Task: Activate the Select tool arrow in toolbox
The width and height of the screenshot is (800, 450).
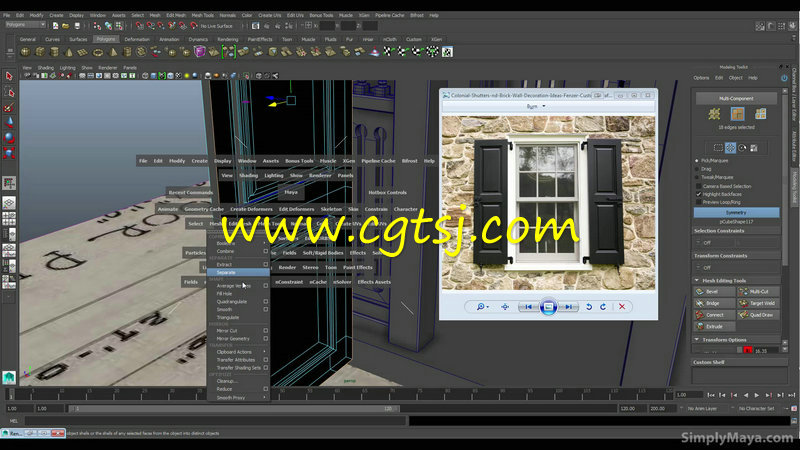Action: 9,77
